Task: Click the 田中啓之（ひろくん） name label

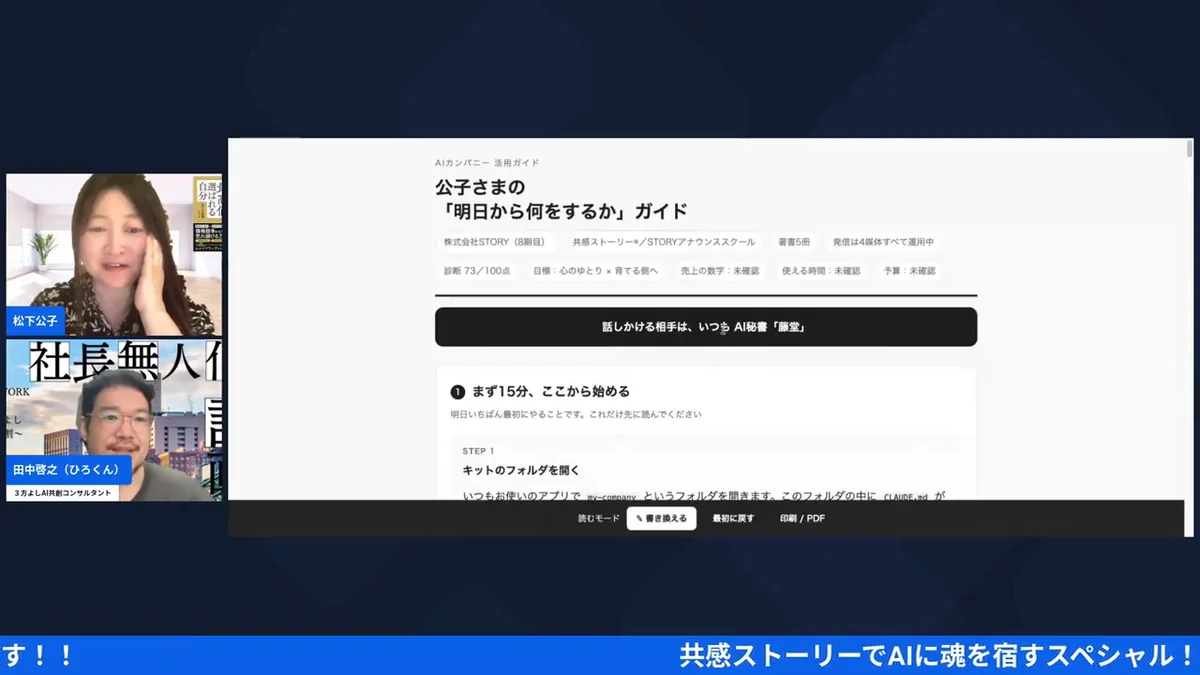Action: coord(67,470)
